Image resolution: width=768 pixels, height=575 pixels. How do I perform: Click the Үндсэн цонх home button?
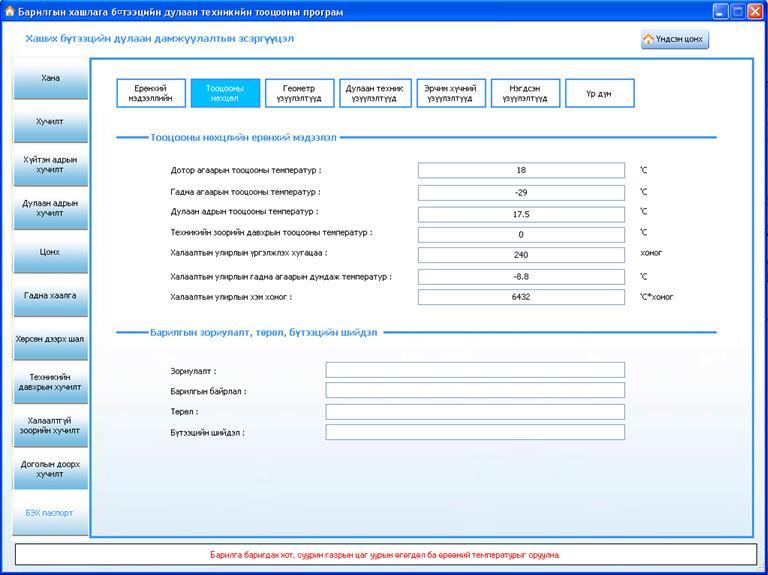click(674, 39)
